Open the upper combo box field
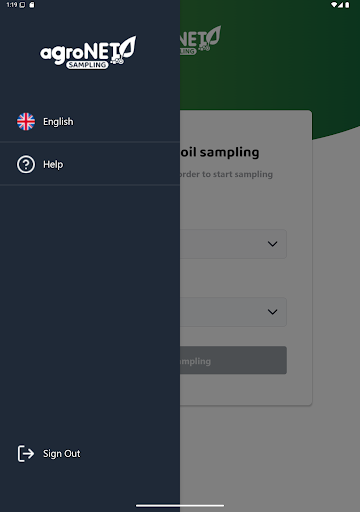The height and width of the screenshot is (512, 360). click(x=233, y=244)
